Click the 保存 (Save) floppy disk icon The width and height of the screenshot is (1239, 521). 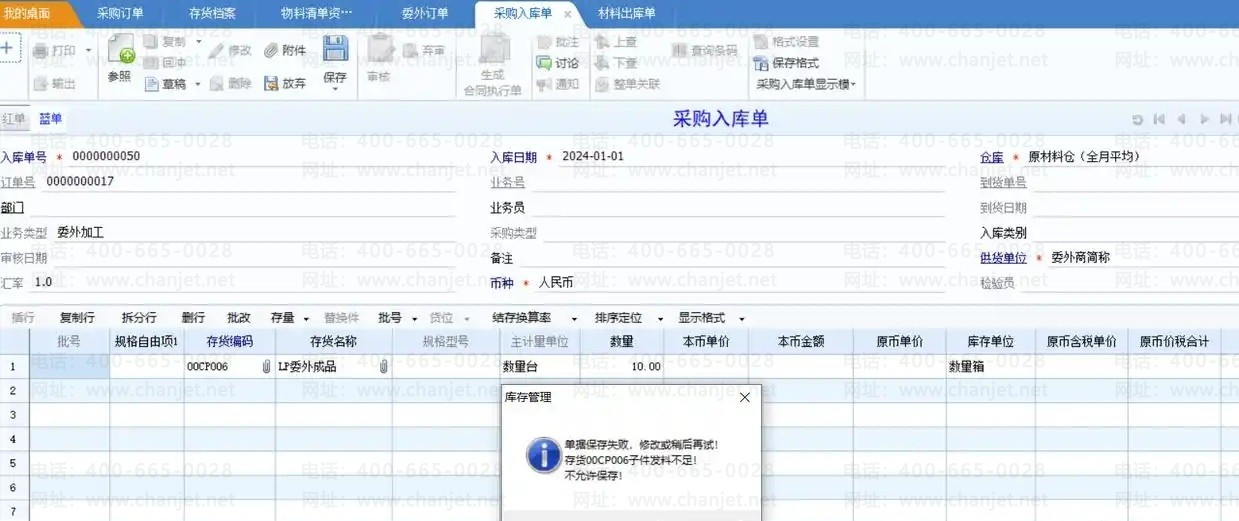pyautogui.click(x=335, y=50)
